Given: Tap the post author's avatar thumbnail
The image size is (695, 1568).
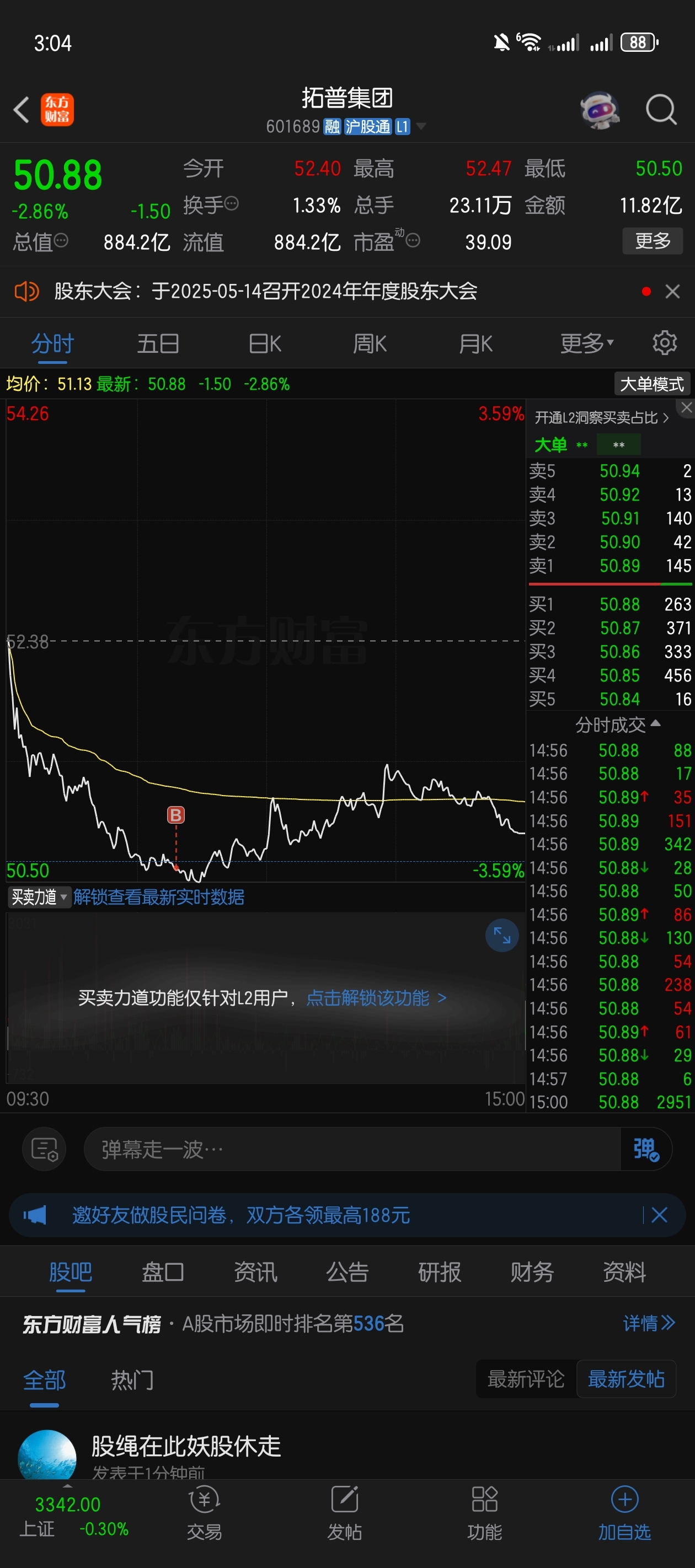Looking at the screenshot, I should pos(47,1456).
